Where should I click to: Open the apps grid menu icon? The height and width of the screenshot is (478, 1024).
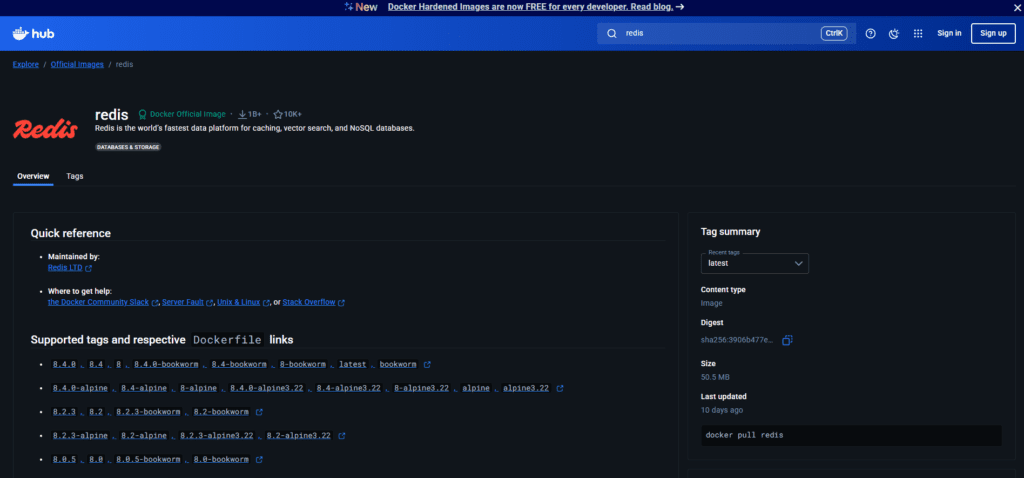pos(918,33)
